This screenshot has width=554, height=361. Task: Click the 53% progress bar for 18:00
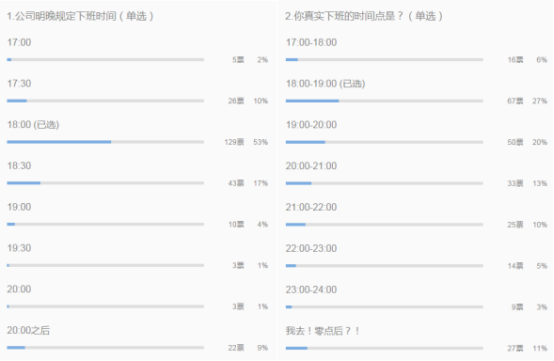click(105, 142)
